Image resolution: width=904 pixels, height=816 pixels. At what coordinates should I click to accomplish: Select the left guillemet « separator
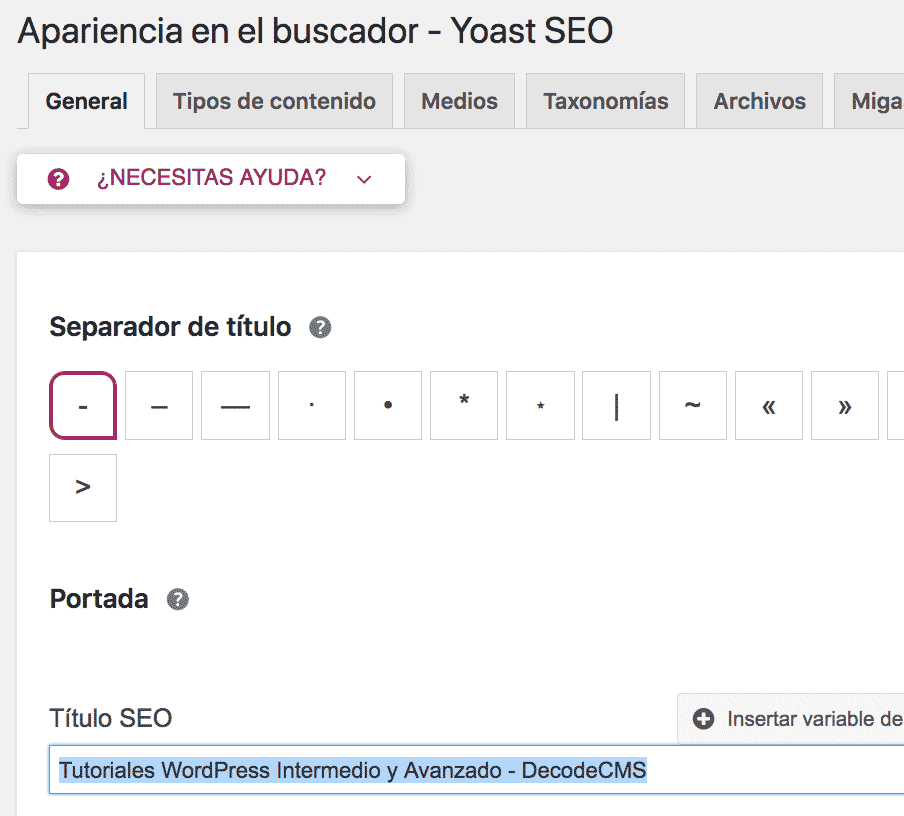[769, 405]
